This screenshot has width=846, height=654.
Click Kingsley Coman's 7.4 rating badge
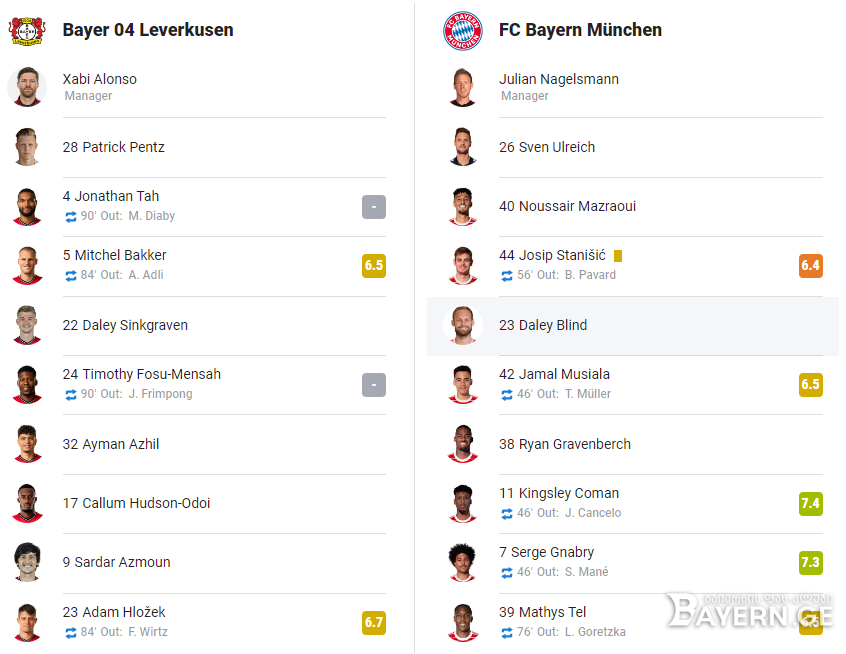point(810,503)
